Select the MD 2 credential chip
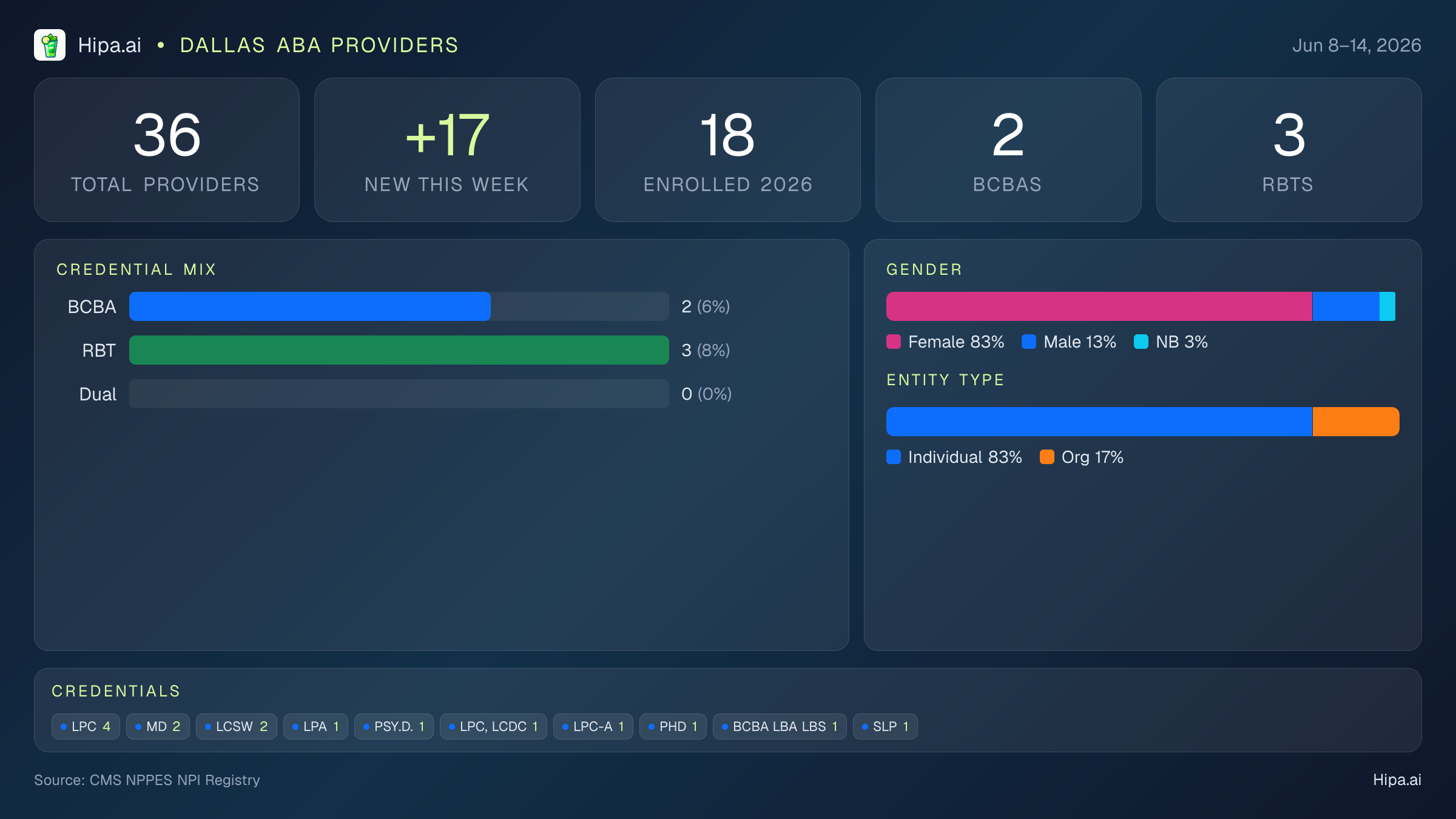1456x819 pixels. 158,726
